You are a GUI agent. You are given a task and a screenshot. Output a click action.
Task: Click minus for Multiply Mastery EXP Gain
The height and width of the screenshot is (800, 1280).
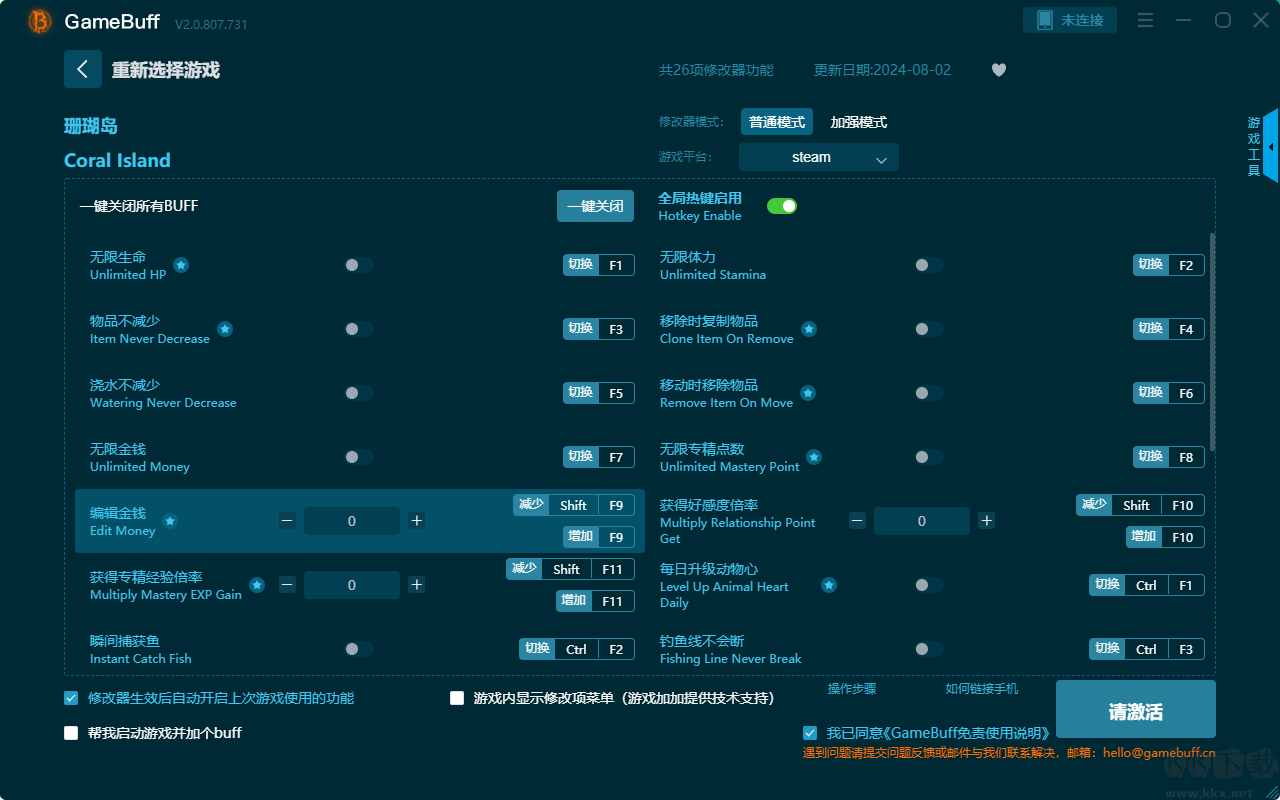(x=287, y=585)
